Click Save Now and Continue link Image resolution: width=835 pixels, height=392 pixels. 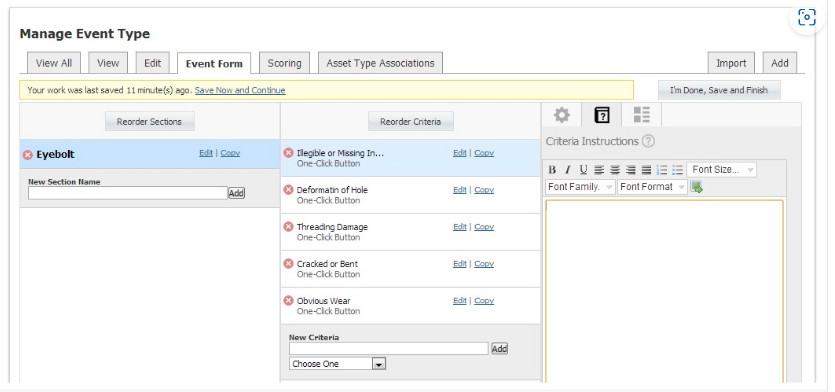click(x=240, y=91)
